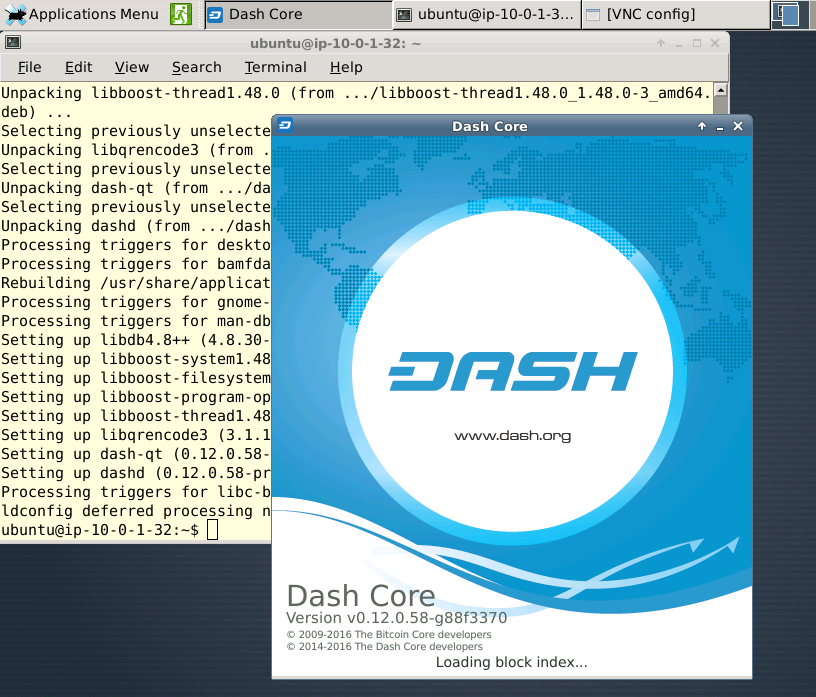Click the 'ldconfig deferred processing' line

pyautogui.click(x=136, y=511)
